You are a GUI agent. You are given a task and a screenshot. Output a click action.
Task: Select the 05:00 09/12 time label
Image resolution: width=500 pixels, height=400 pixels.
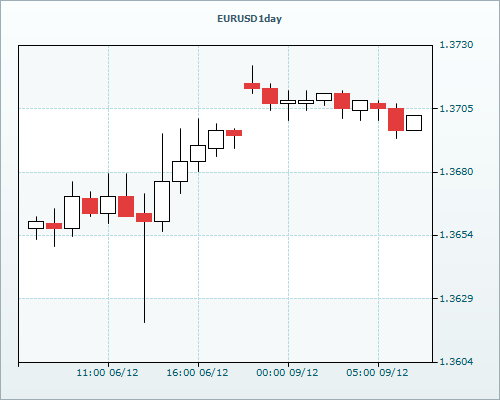click(x=377, y=372)
